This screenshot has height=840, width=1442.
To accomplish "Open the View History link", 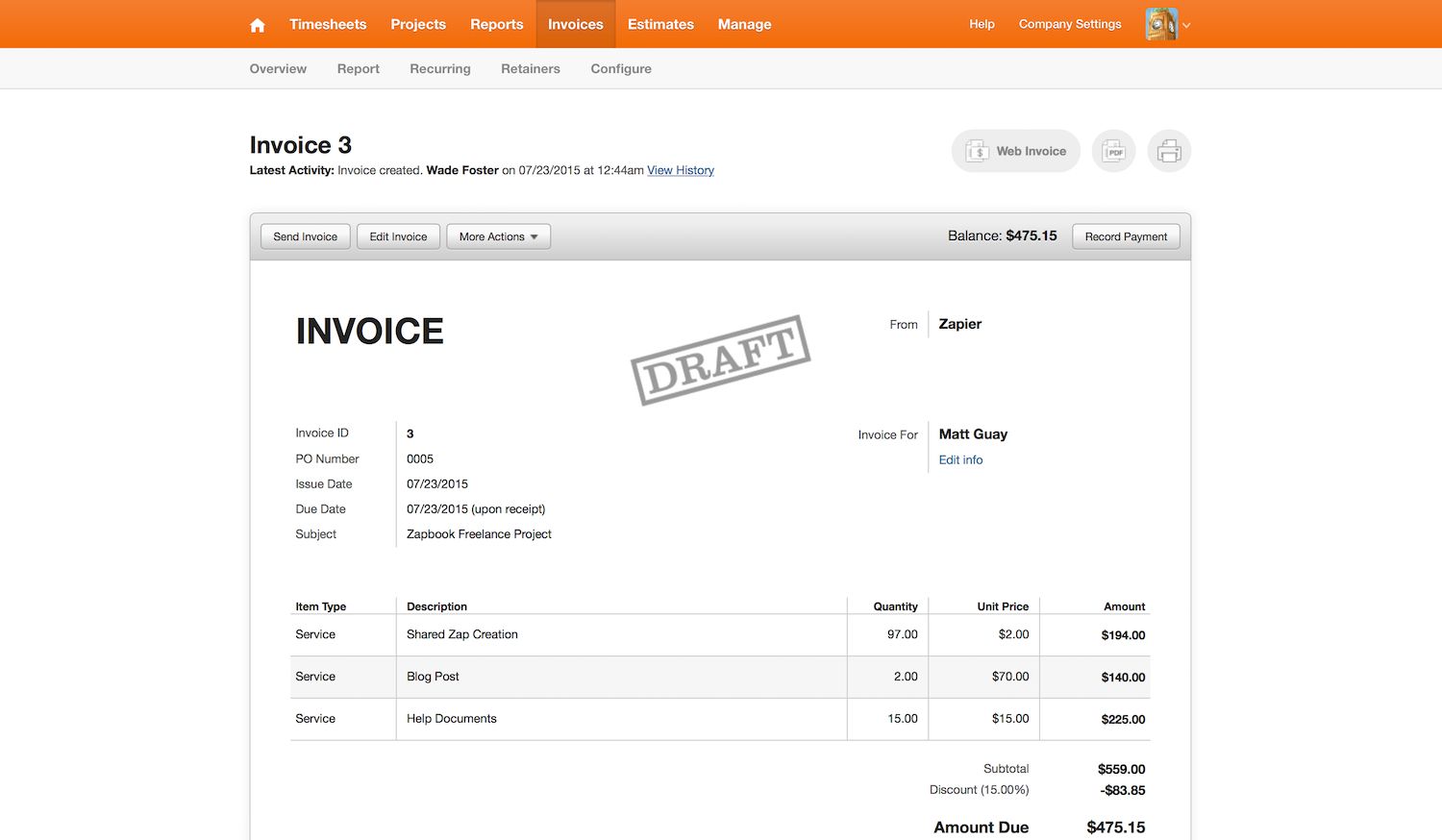I will 681,170.
